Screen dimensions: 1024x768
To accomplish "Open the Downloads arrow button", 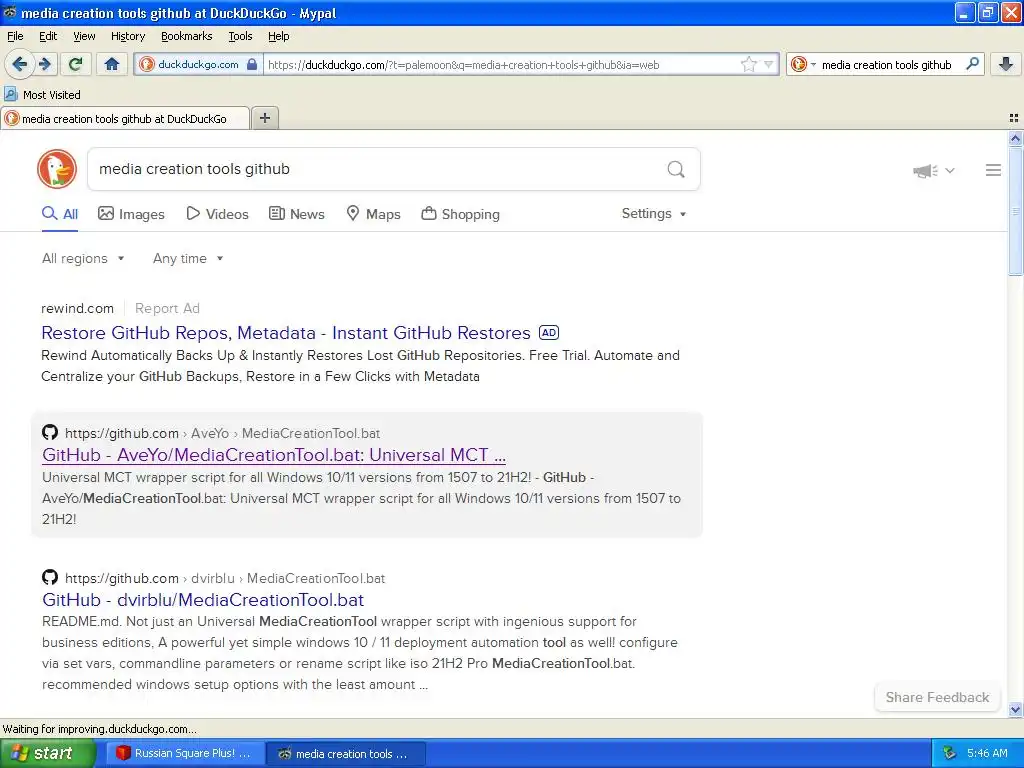I will [x=1006, y=64].
